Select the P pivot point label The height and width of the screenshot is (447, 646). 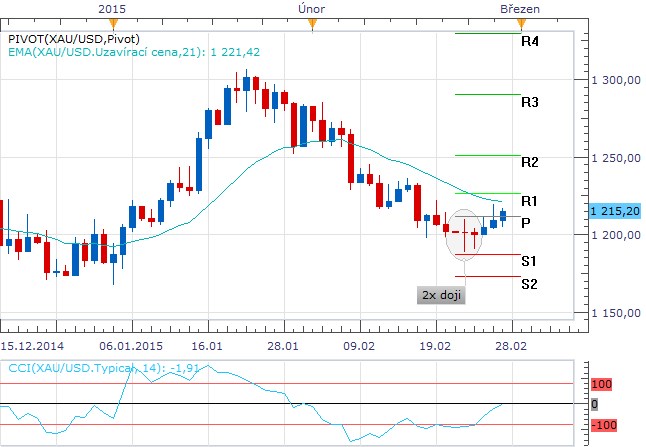point(526,223)
